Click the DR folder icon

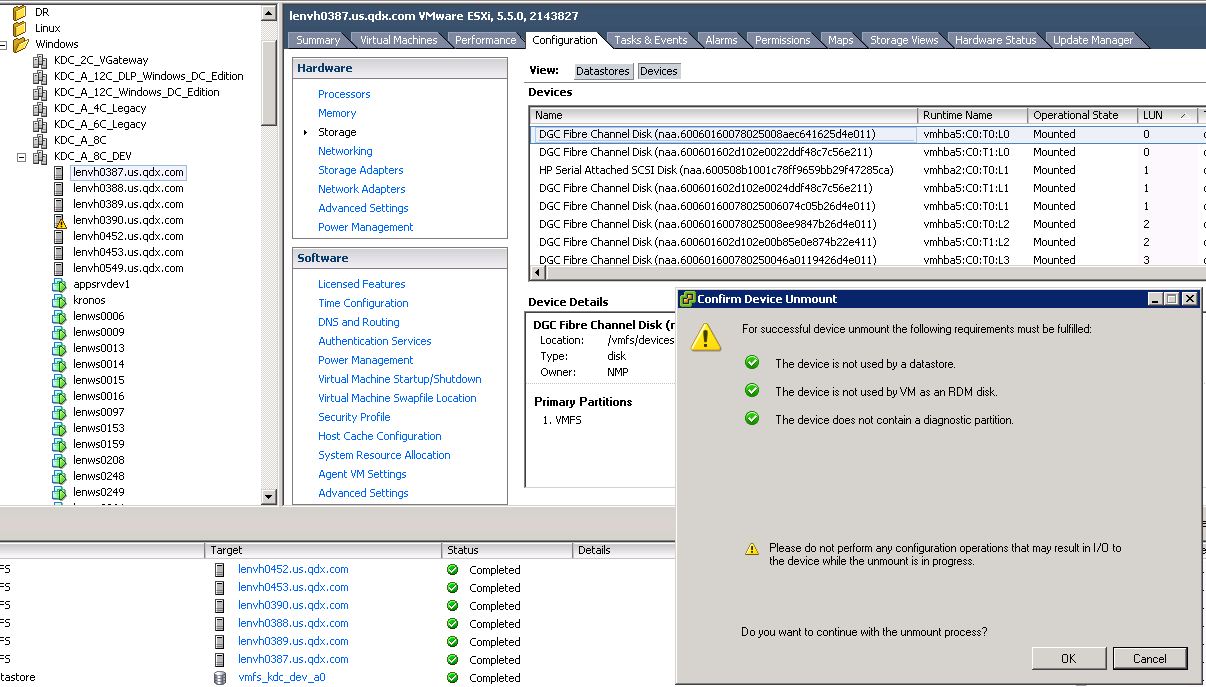[19, 12]
